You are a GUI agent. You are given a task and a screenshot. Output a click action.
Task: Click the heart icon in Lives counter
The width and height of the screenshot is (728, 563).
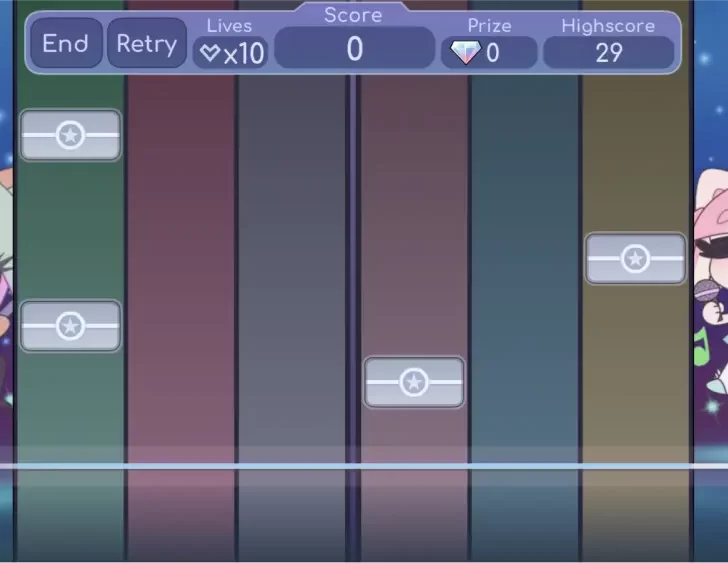coord(209,53)
